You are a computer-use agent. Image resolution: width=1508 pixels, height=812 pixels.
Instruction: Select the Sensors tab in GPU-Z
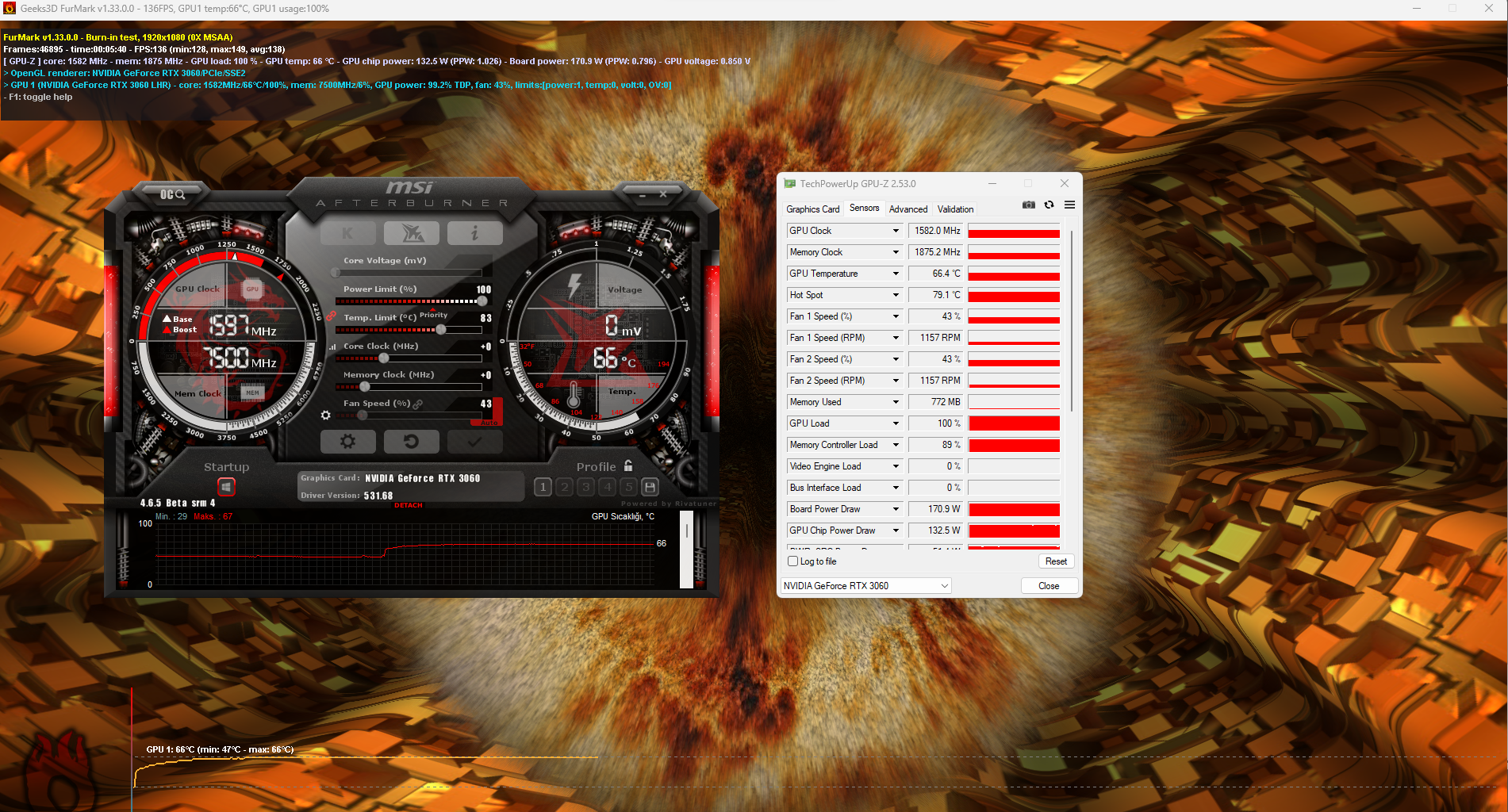tap(864, 208)
